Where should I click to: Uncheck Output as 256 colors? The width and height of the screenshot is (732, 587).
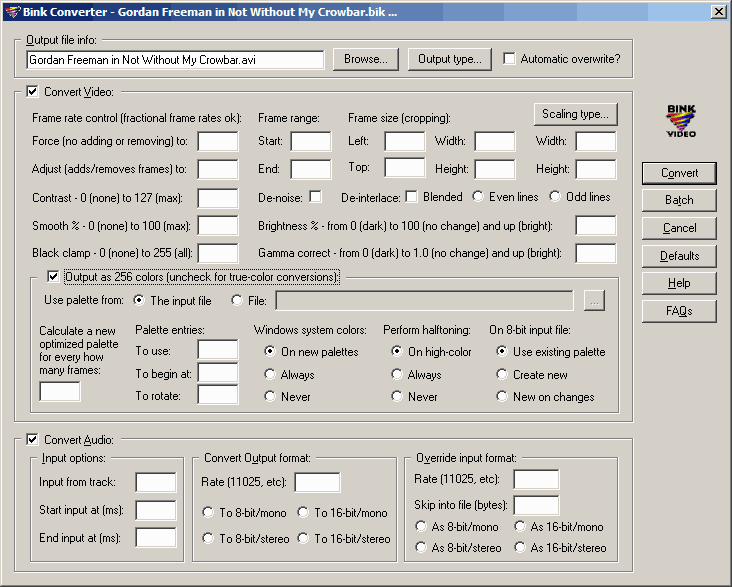pyautogui.click(x=53, y=277)
